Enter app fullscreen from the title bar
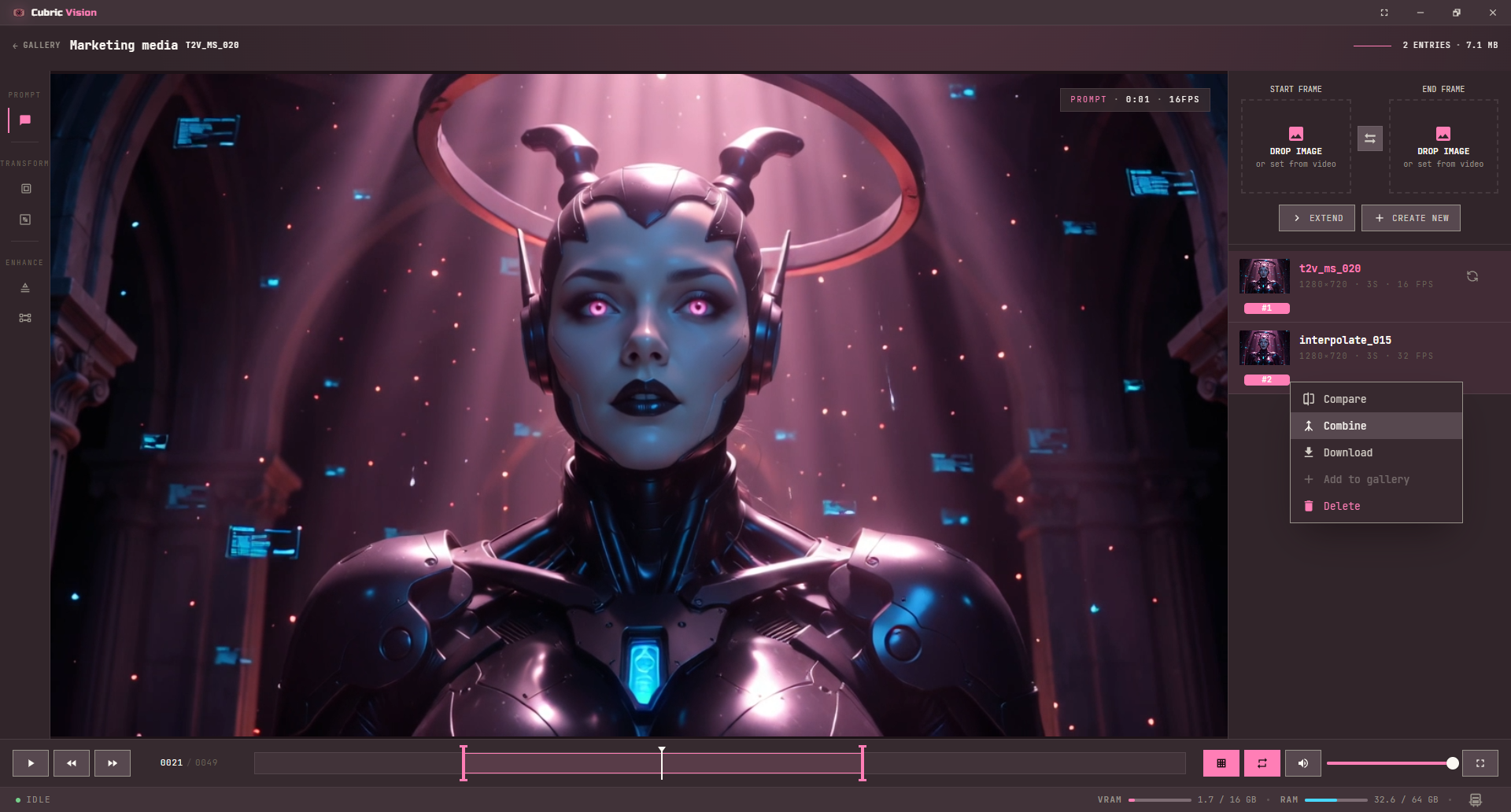The height and width of the screenshot is (812, 1511). (x=1384, y=13)
